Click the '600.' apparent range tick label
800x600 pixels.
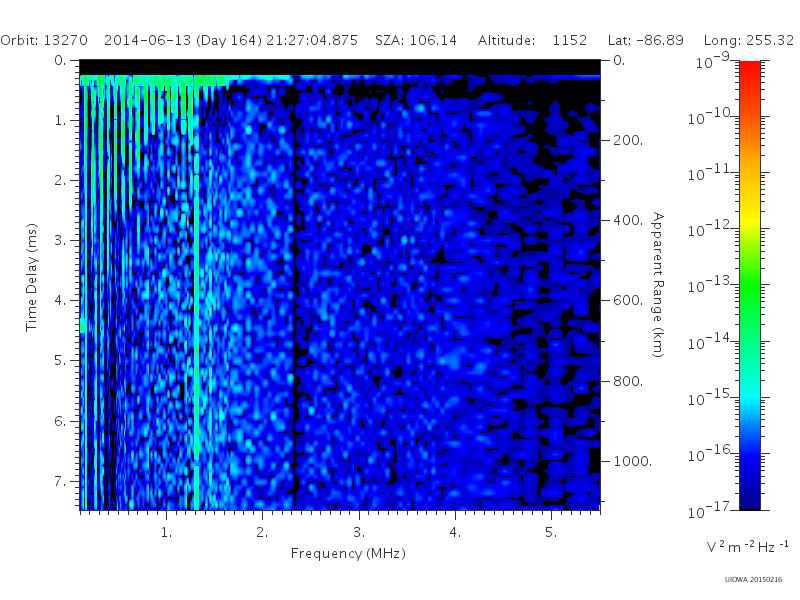click(628, 301)
